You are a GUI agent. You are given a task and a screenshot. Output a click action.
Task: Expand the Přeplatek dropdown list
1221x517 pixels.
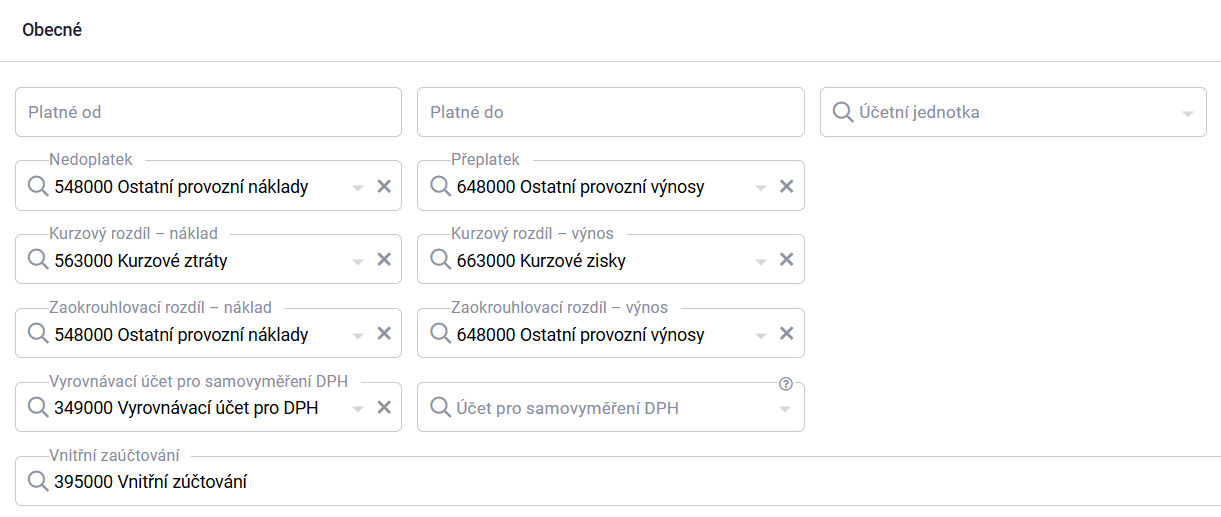click(x=760, y=187)
